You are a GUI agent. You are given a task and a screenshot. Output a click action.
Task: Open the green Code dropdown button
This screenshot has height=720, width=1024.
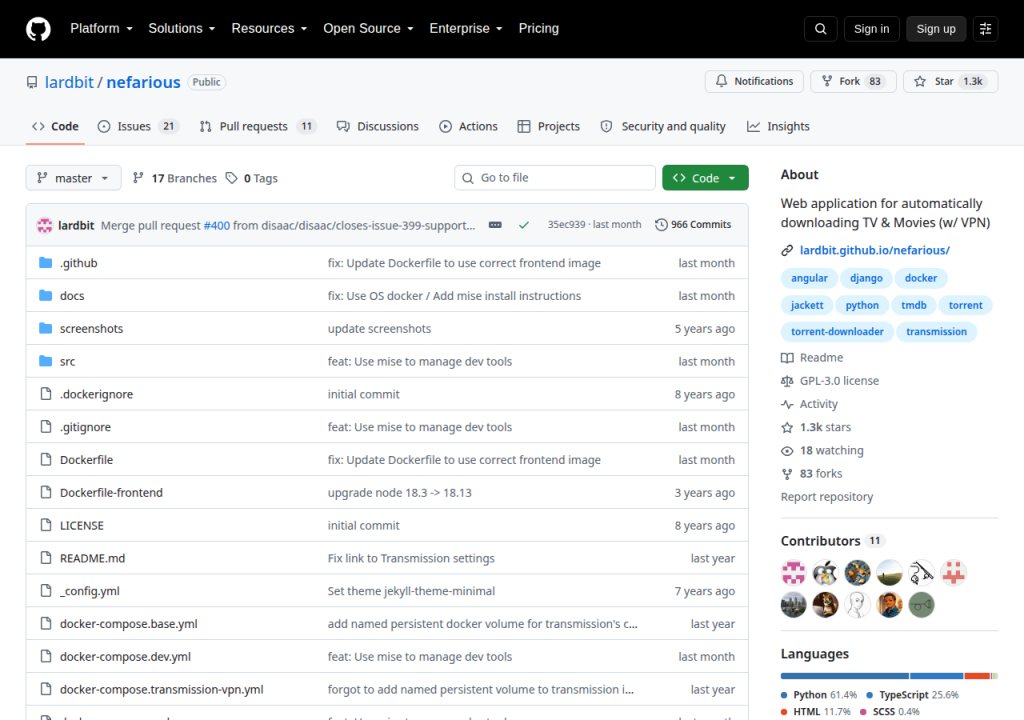click(x=705, y=178)
